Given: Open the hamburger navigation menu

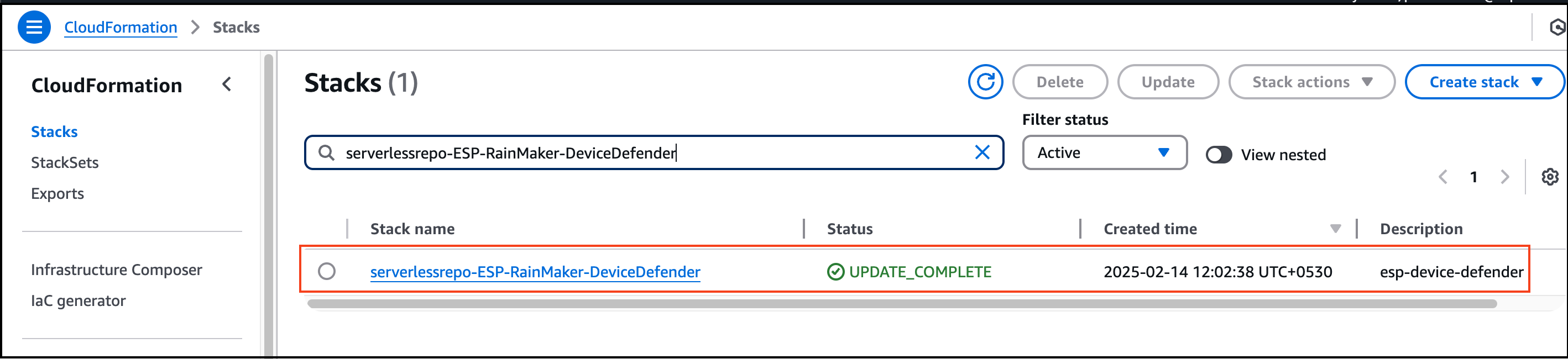Looking at the screenshot, I should tap(34, 28).
